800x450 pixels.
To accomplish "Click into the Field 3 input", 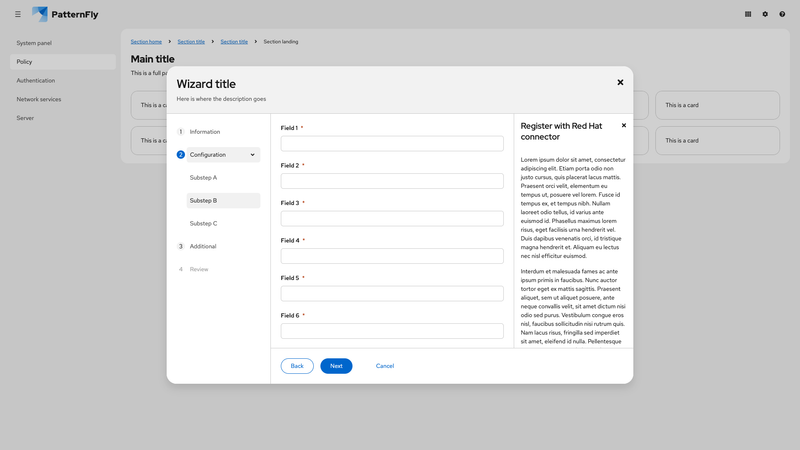I will 392,218.
